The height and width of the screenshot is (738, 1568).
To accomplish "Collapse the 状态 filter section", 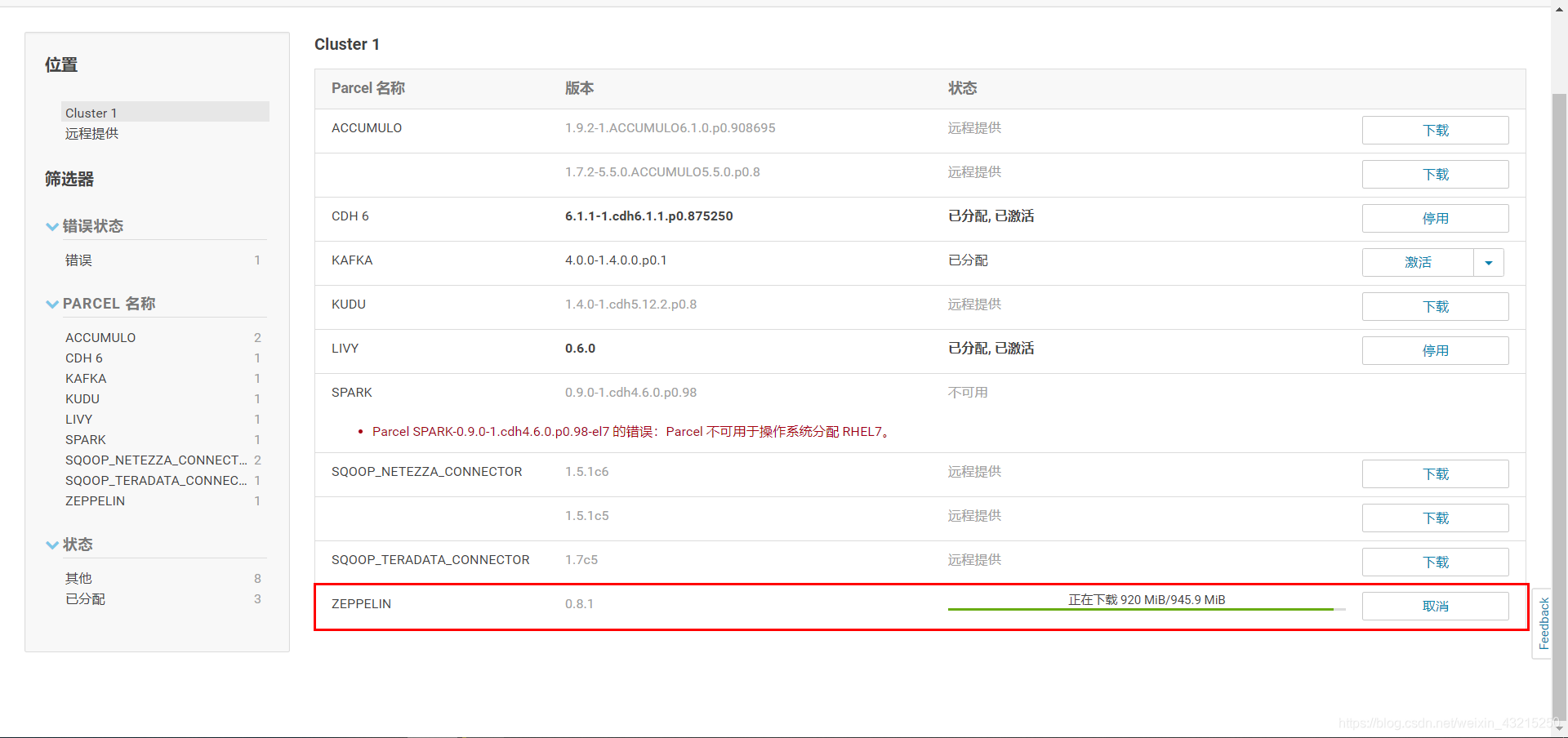I will pyautogui.click(x=52, y=545).
